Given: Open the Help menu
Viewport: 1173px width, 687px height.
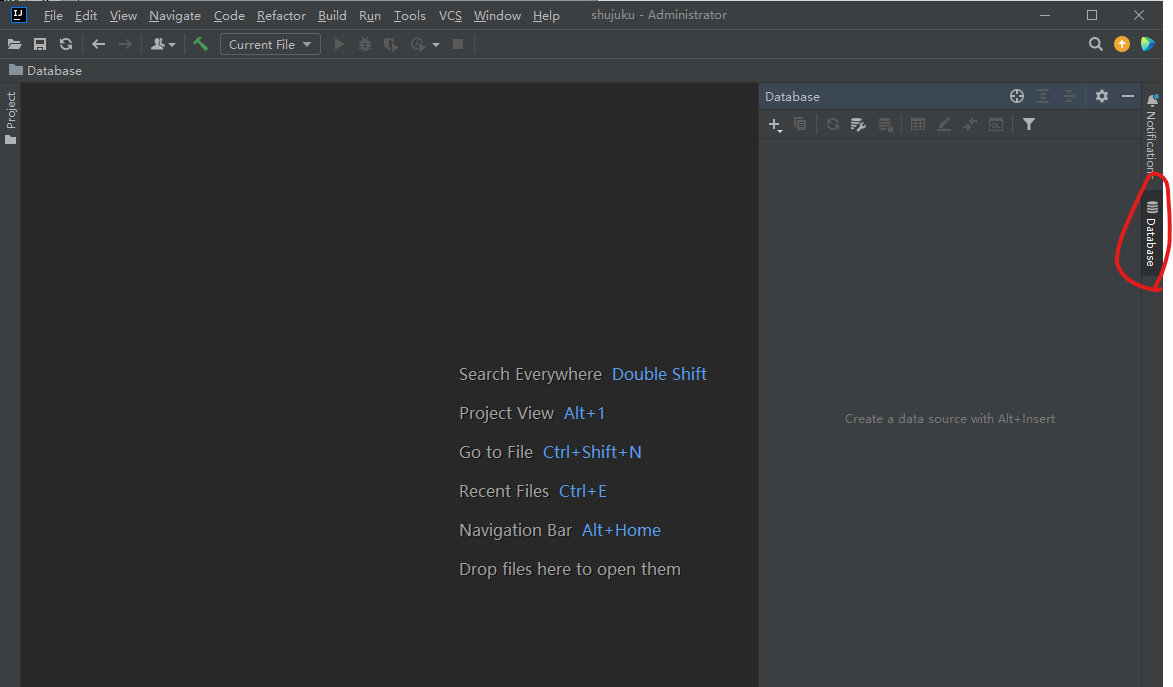Looking at the screenshot, I should coord(546,15).
